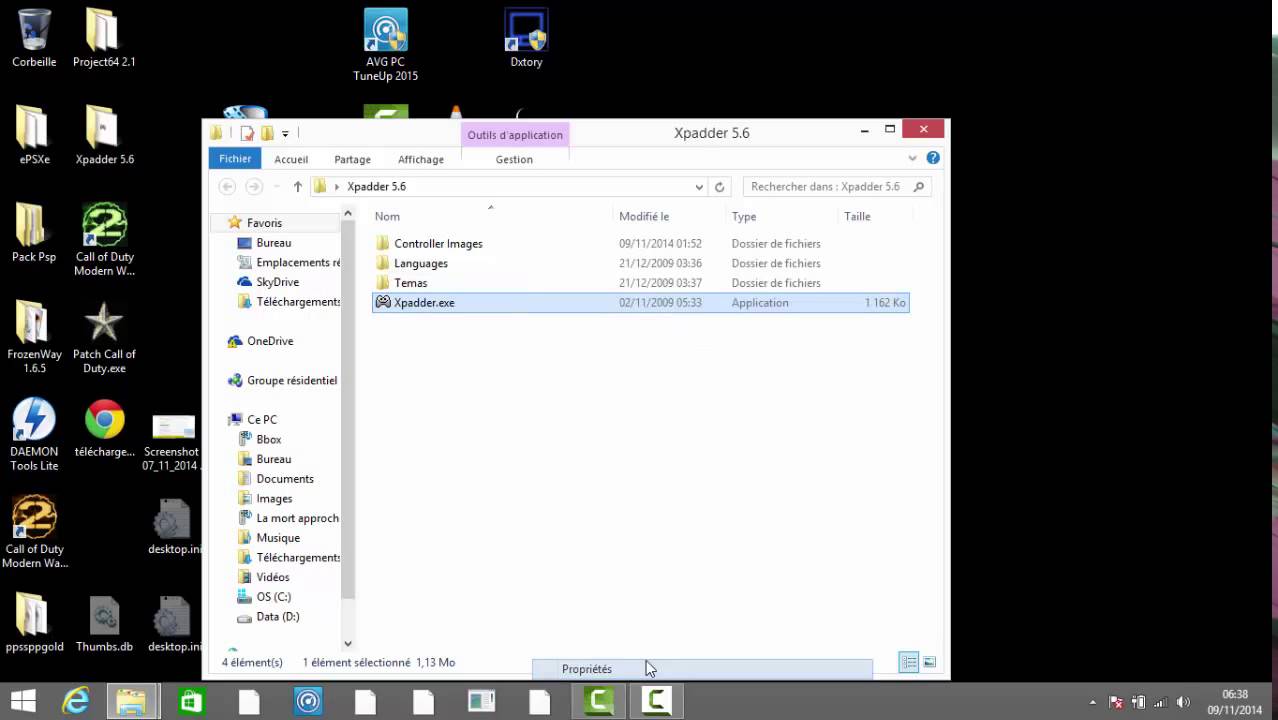Select Call of Duty Modern W... shortcut beside Pack Psp
This screenshot has width=1278, height=720.
pyautogui.click(x=104, y=240)
